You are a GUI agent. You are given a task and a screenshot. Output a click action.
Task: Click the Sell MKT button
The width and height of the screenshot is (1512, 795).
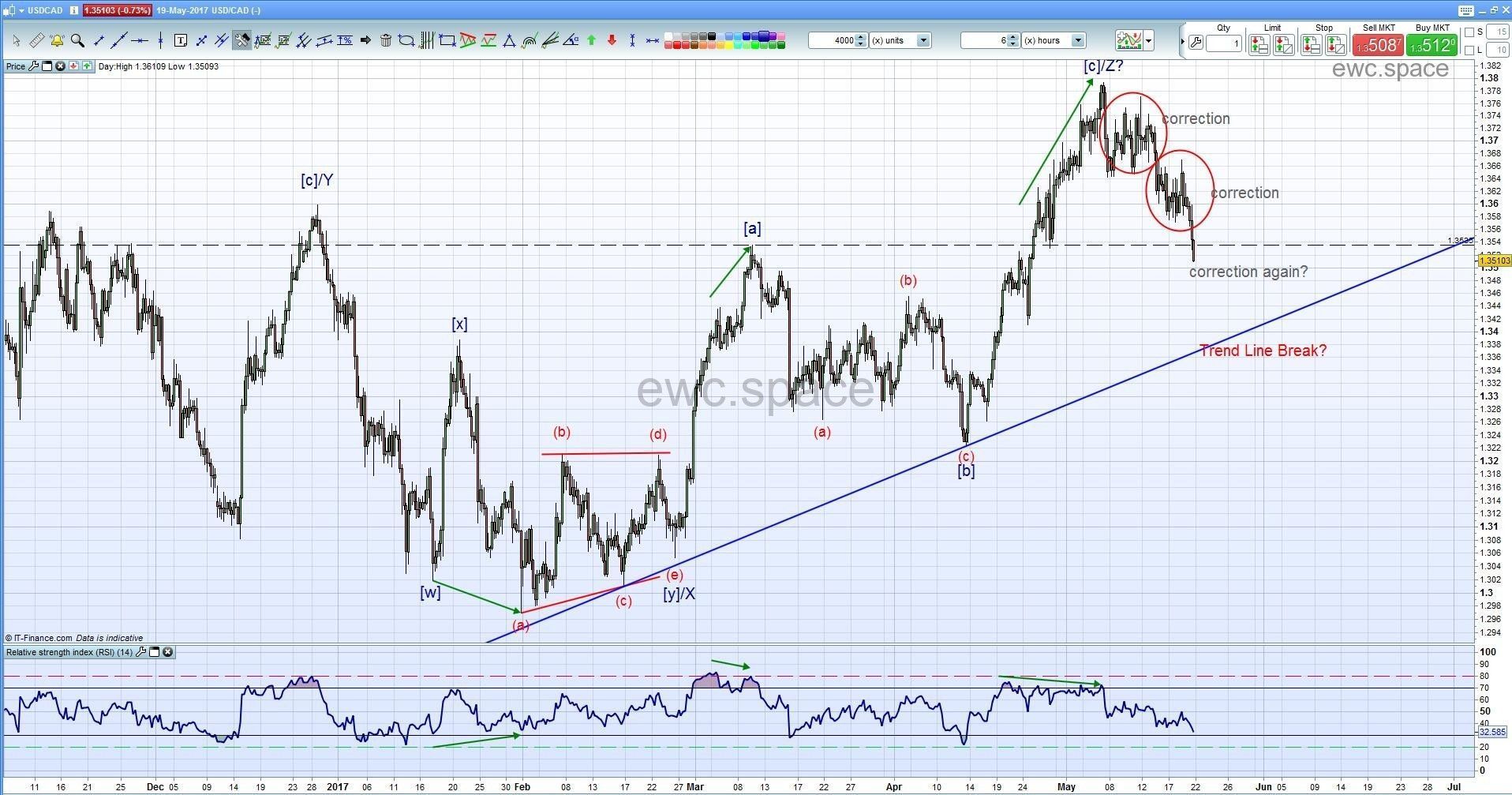(1378, 44)
